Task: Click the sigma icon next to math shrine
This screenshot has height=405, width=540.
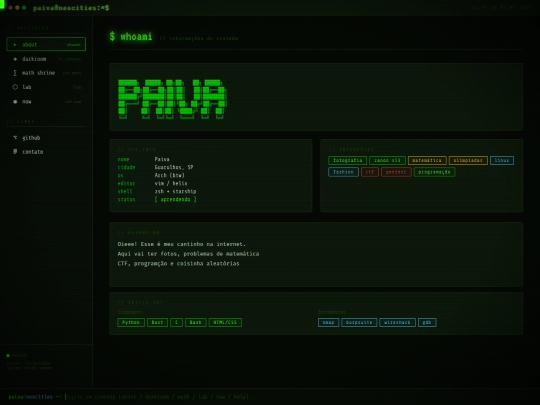Action: pos(15,73)
